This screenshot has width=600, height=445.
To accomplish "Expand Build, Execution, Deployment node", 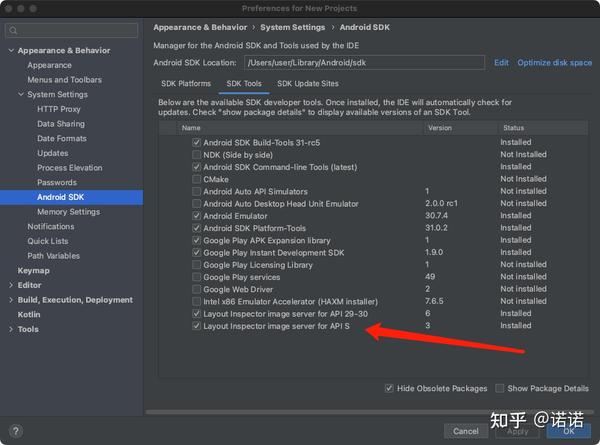I will click(11, 300).
